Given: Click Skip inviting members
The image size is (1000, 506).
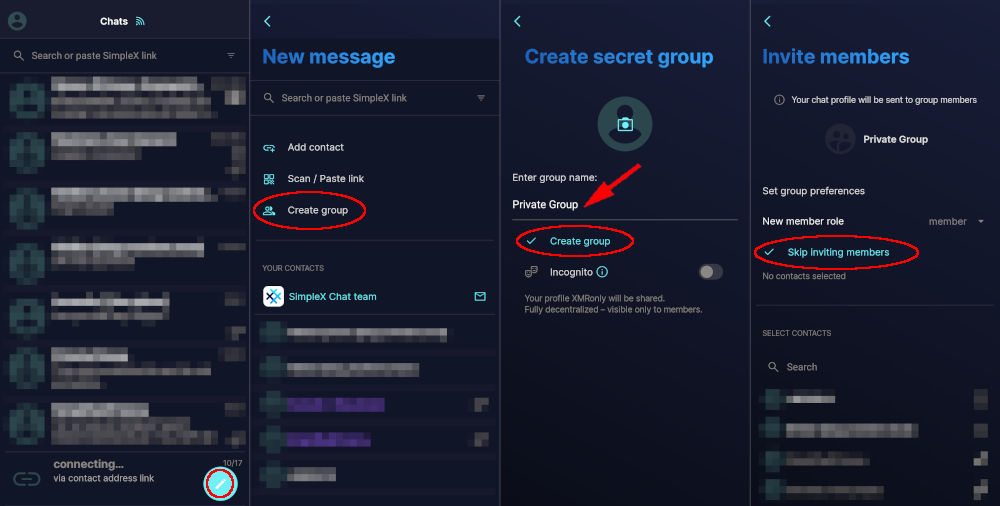Looking at the screenshot, I should pos(838,253).
